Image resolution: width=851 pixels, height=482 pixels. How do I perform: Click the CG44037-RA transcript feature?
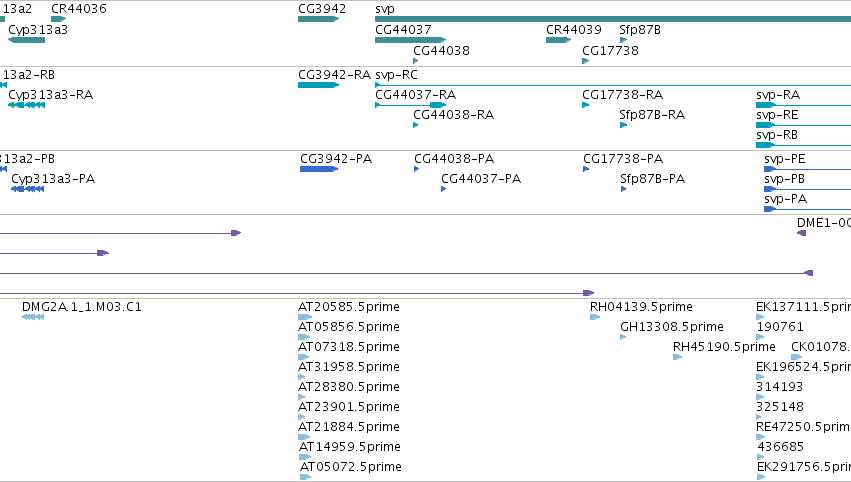(x=410, y=105)
